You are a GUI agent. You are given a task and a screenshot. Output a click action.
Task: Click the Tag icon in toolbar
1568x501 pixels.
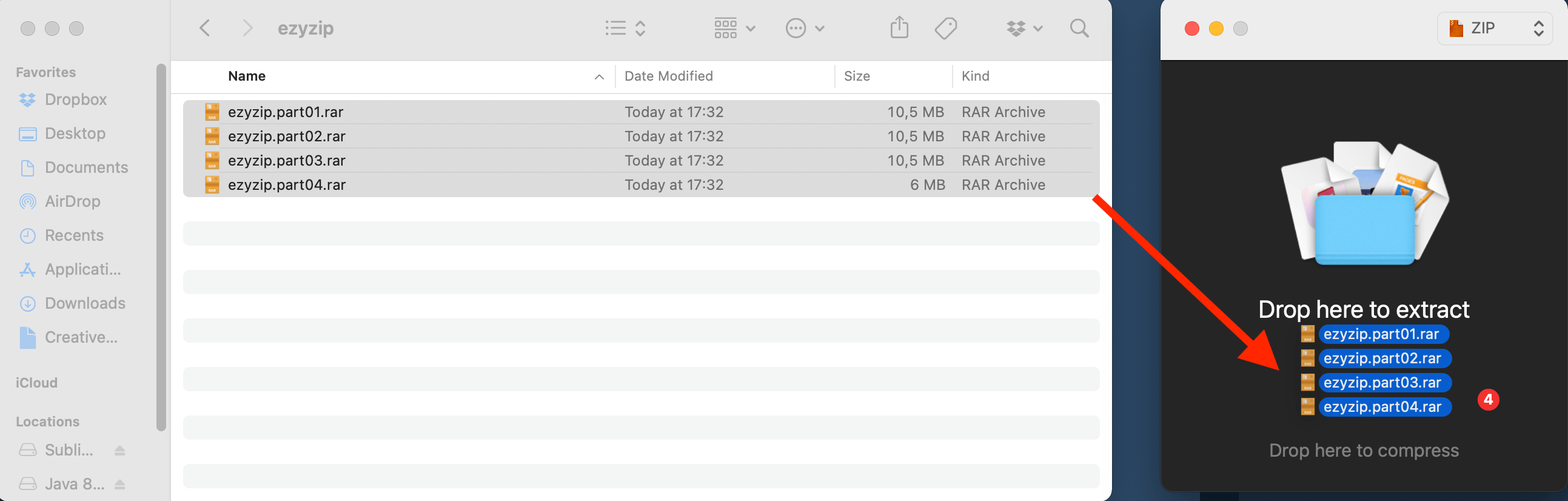pos(945,28)
